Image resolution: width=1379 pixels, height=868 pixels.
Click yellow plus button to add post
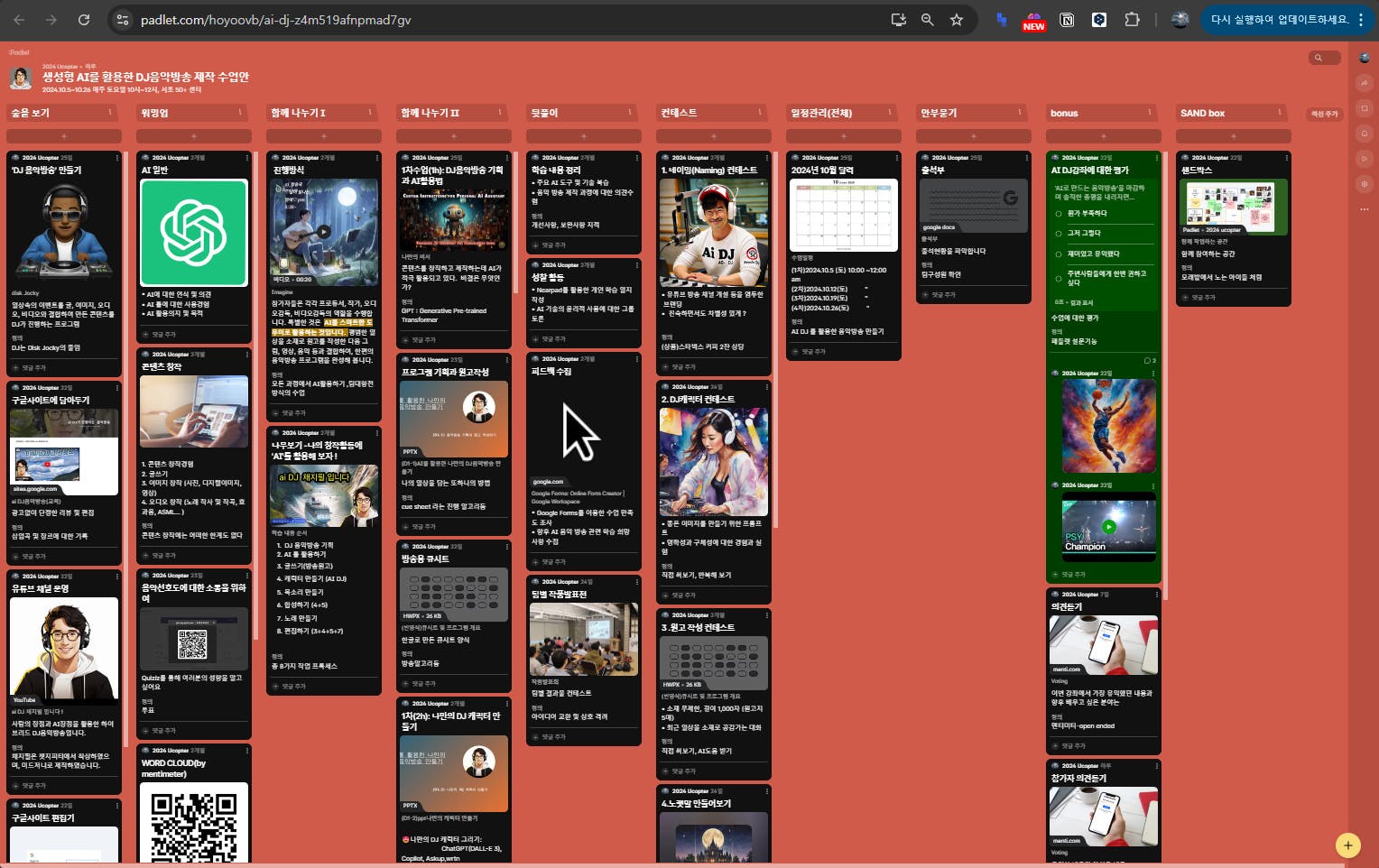[x=1347, y=845]
